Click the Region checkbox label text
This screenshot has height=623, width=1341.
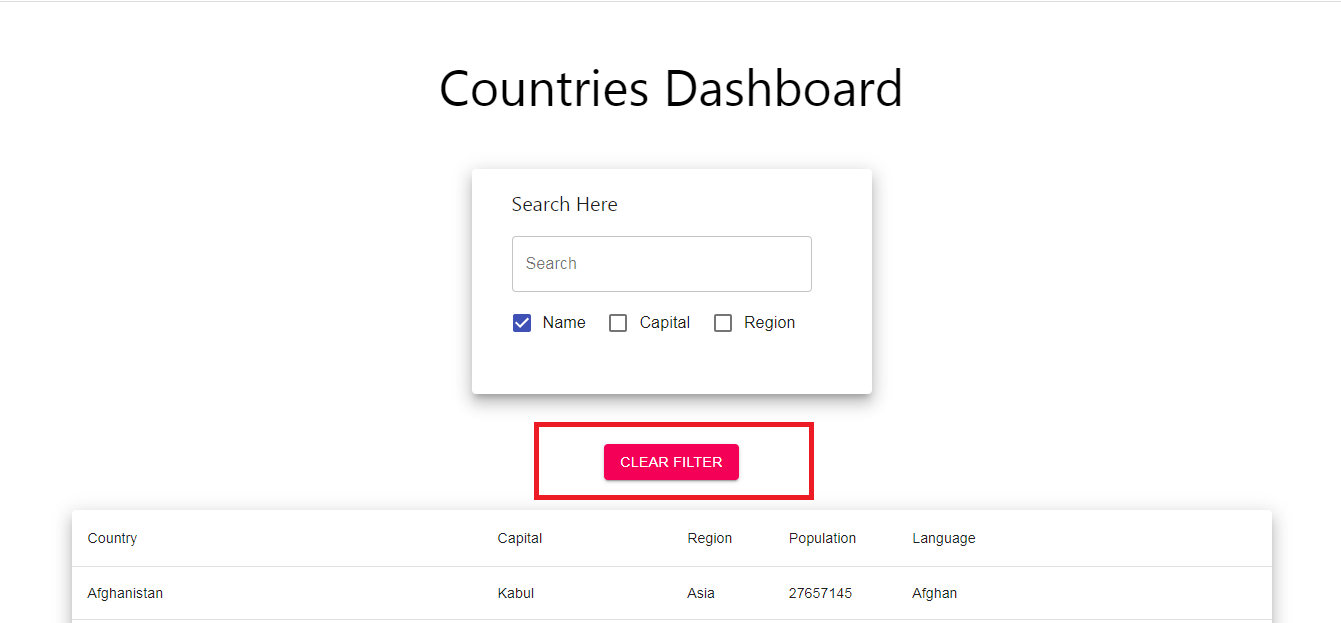coord(769,322)
